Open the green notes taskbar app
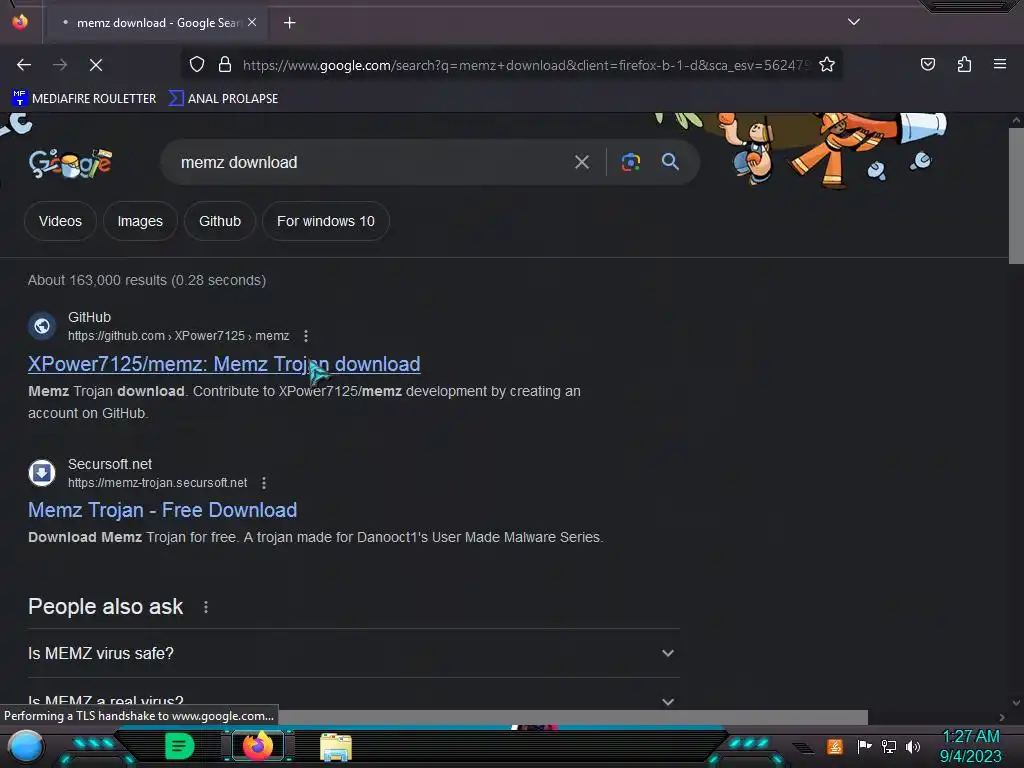Viewport: 1024px width, 768px height. pyautogui.click(x=179, y=746)
